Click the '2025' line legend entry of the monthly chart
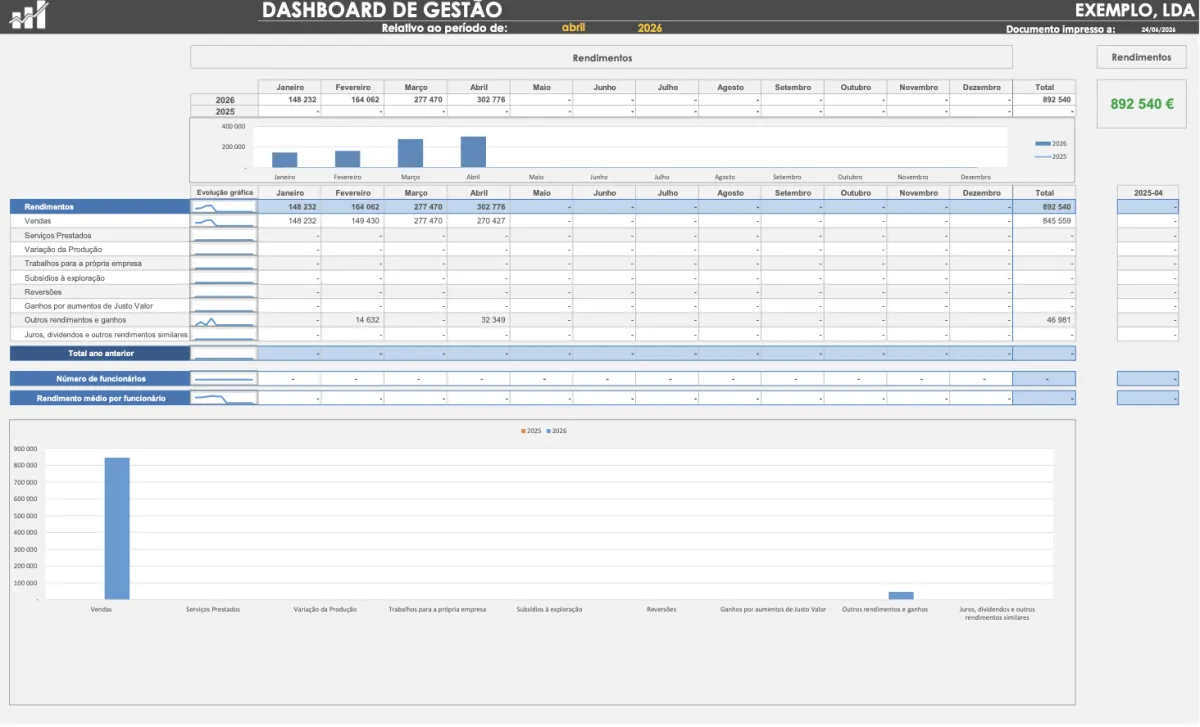This screenshot has height=727, width=1200. pyautogui.click(x=1051, y=156)
